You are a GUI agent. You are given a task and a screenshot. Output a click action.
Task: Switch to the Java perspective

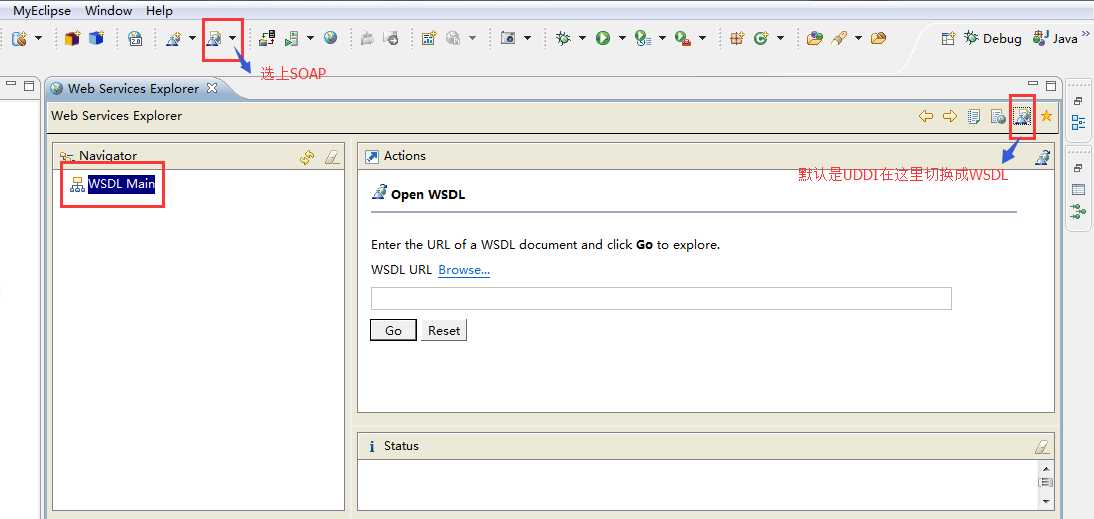(x=1056, y=38)
